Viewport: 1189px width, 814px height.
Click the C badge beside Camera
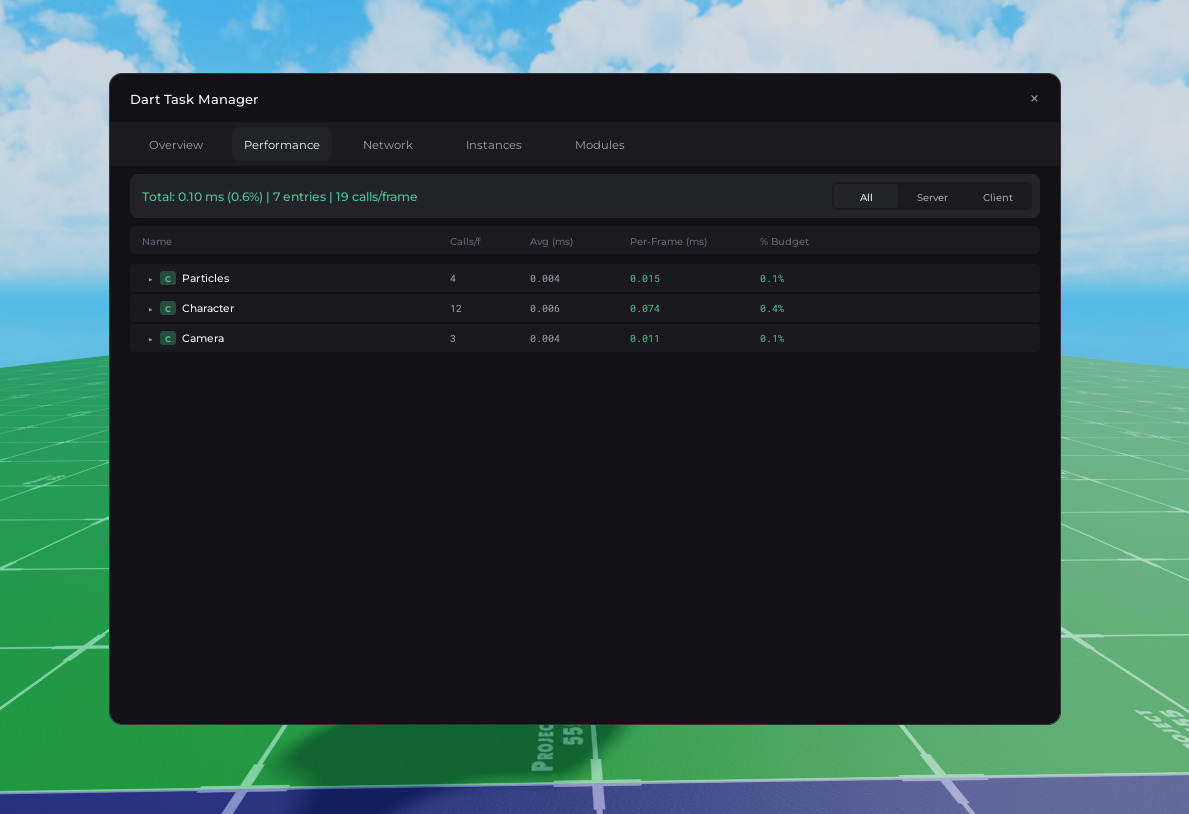coord(168,338)
